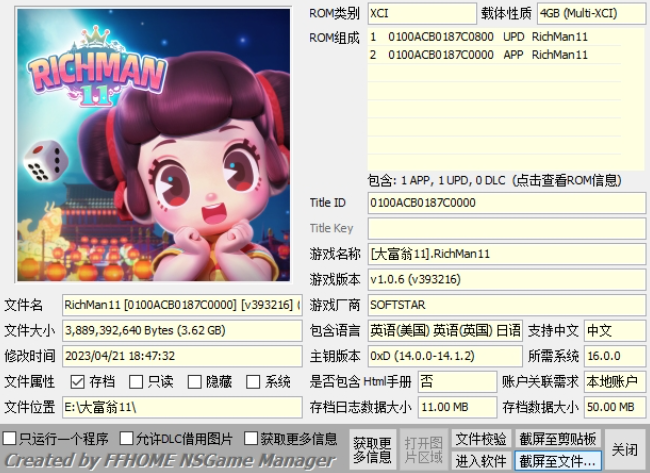This screenshot has height=473, width=650.
Task: Click the empty Title Key field
Action: [x=507, y=228]
